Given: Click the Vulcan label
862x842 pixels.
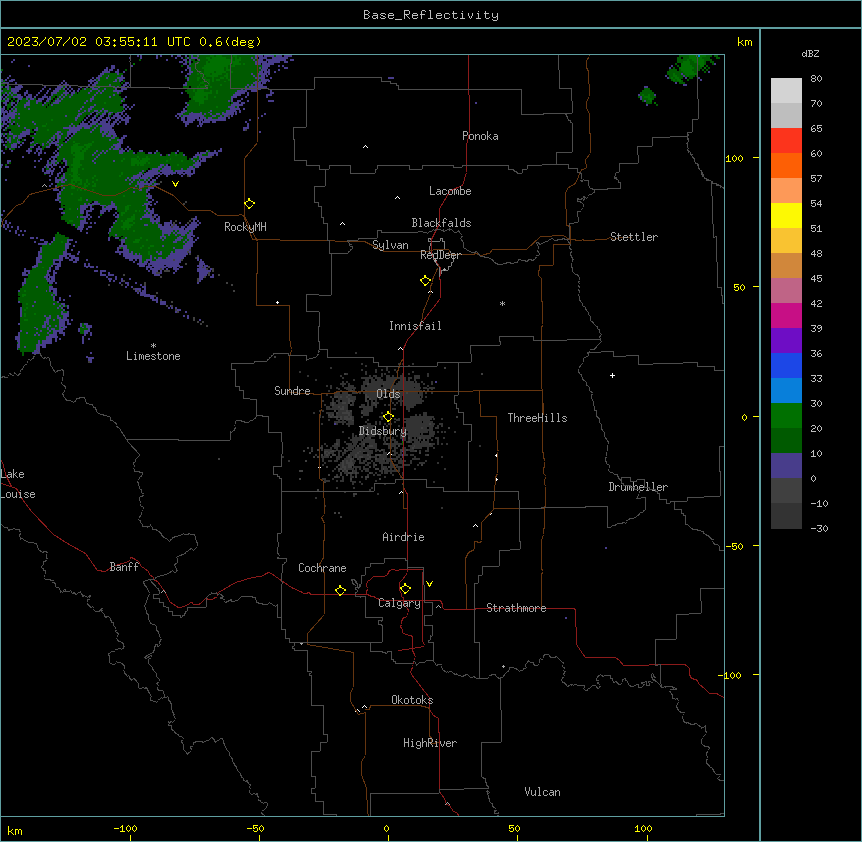Looking at the screenshot, I should pos(542,792).
